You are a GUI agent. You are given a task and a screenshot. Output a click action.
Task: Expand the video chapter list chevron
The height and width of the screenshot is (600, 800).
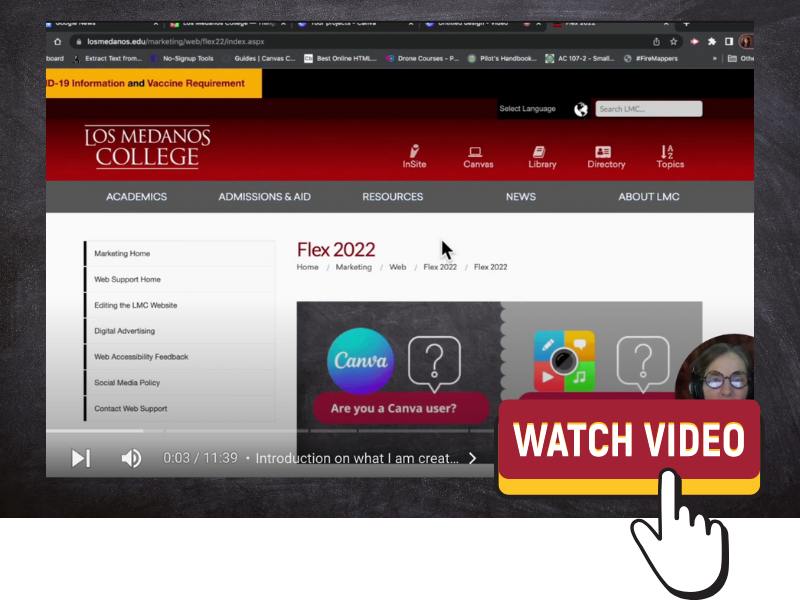coord(472,458)
